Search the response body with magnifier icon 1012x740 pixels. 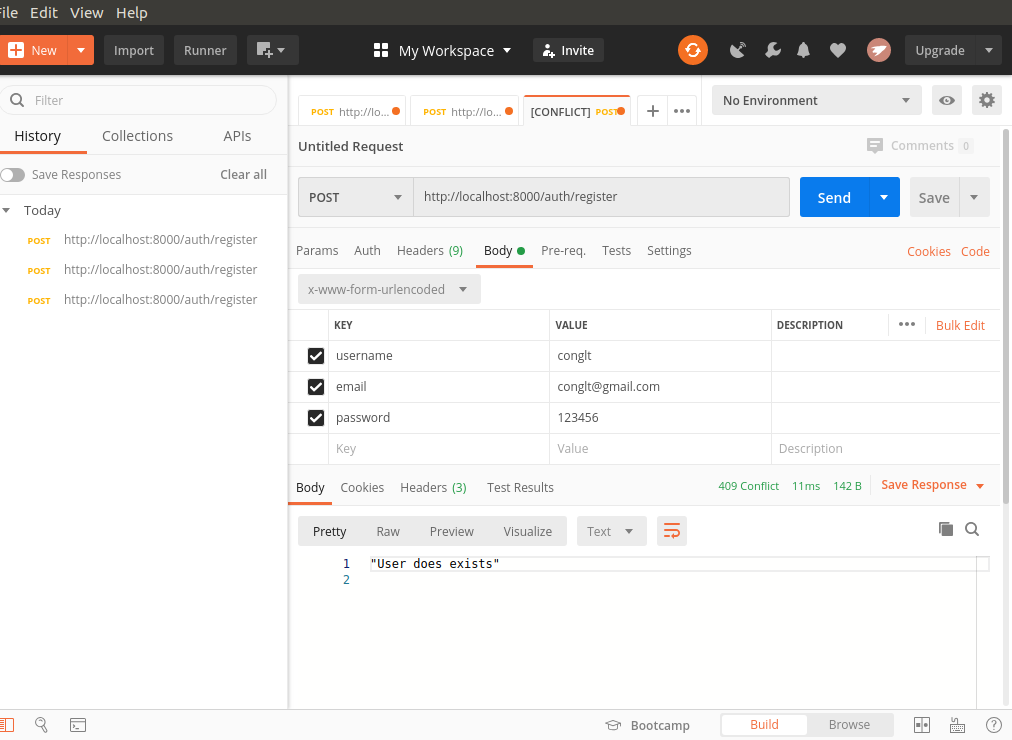click(x=972, y=530)
